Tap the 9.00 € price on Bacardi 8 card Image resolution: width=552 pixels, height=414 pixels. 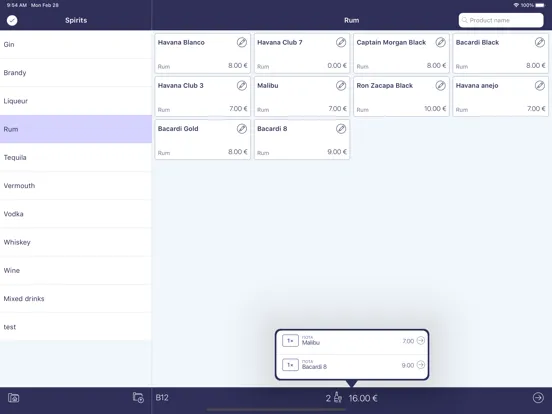pyautogui.click(x=337, y=152)
